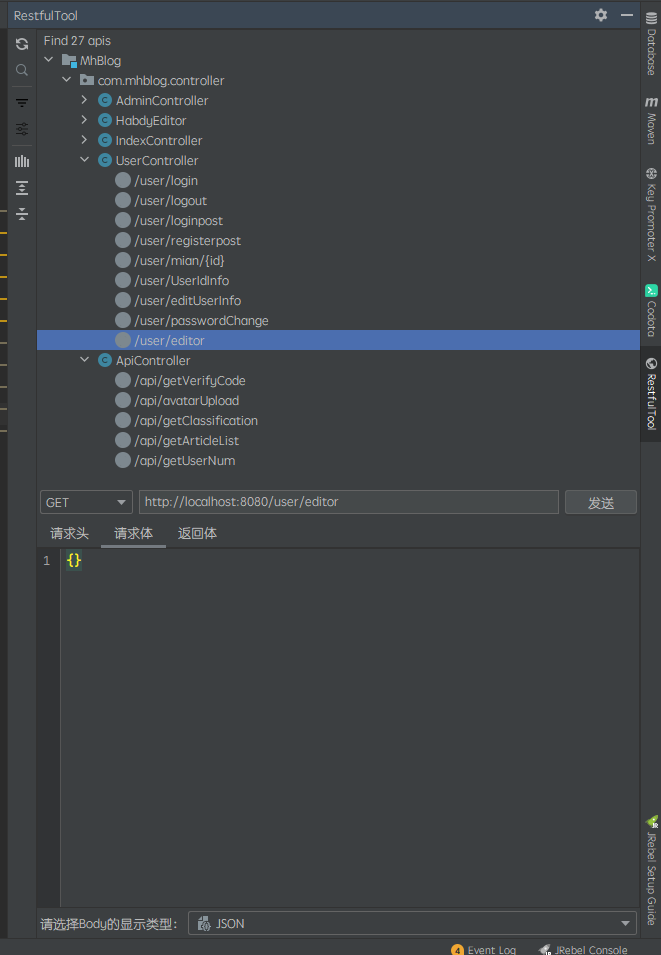This screenshot has height=955, width=661.
Task: Click the filter icon in the left toolbar
Action: [x=22, y=103]
